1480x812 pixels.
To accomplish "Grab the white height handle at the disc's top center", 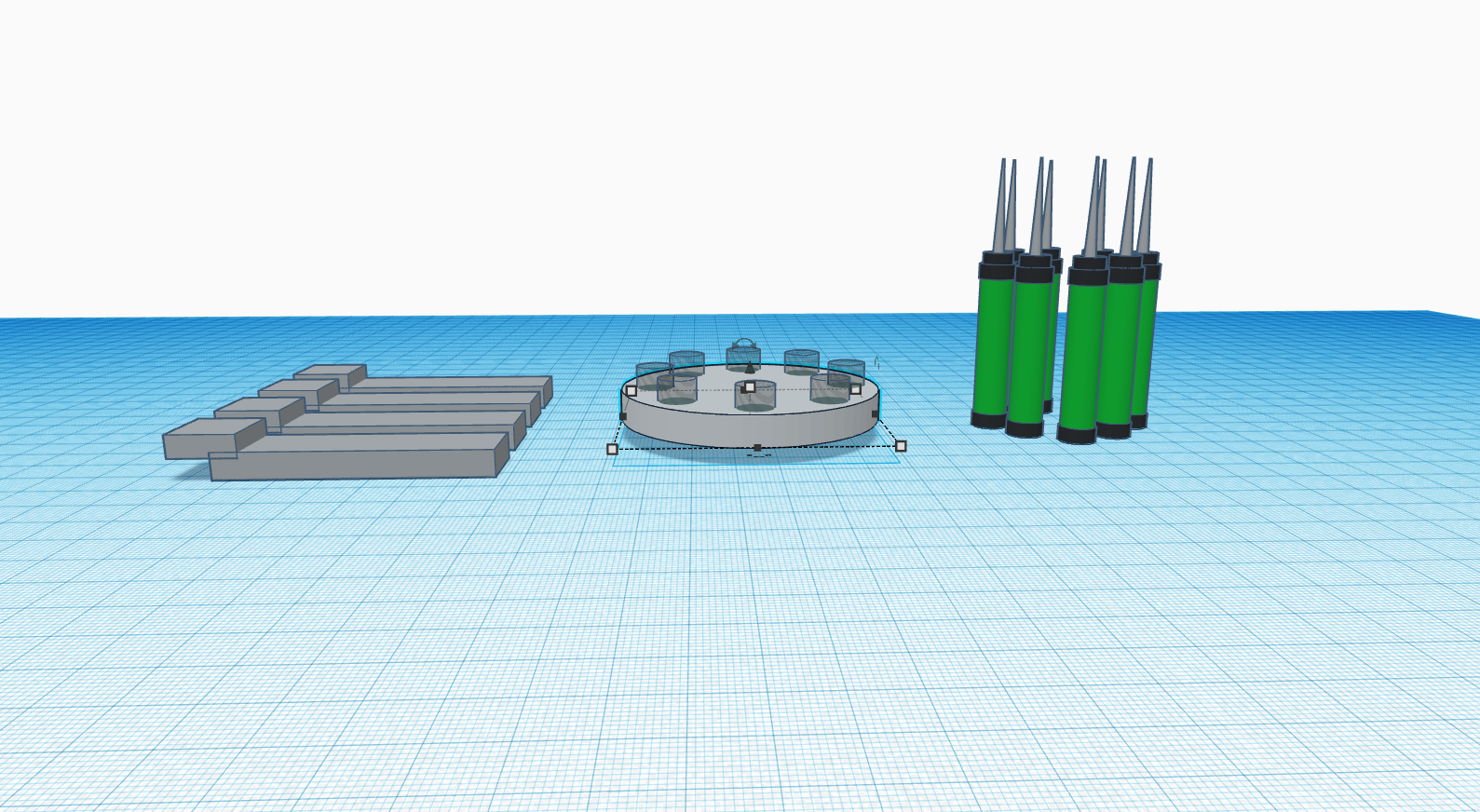I will coord(750,386).
